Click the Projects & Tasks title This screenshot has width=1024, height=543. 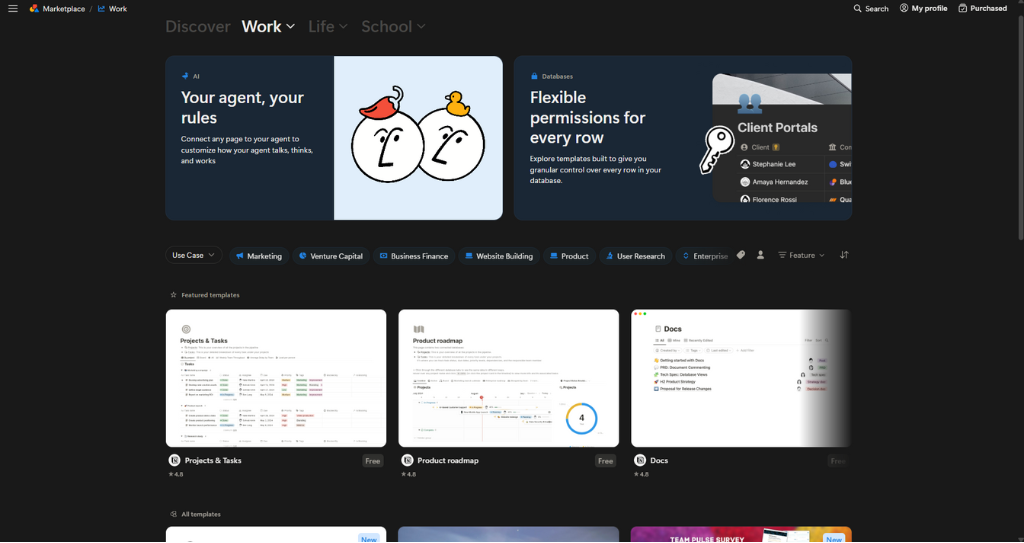tap(213, 461)
